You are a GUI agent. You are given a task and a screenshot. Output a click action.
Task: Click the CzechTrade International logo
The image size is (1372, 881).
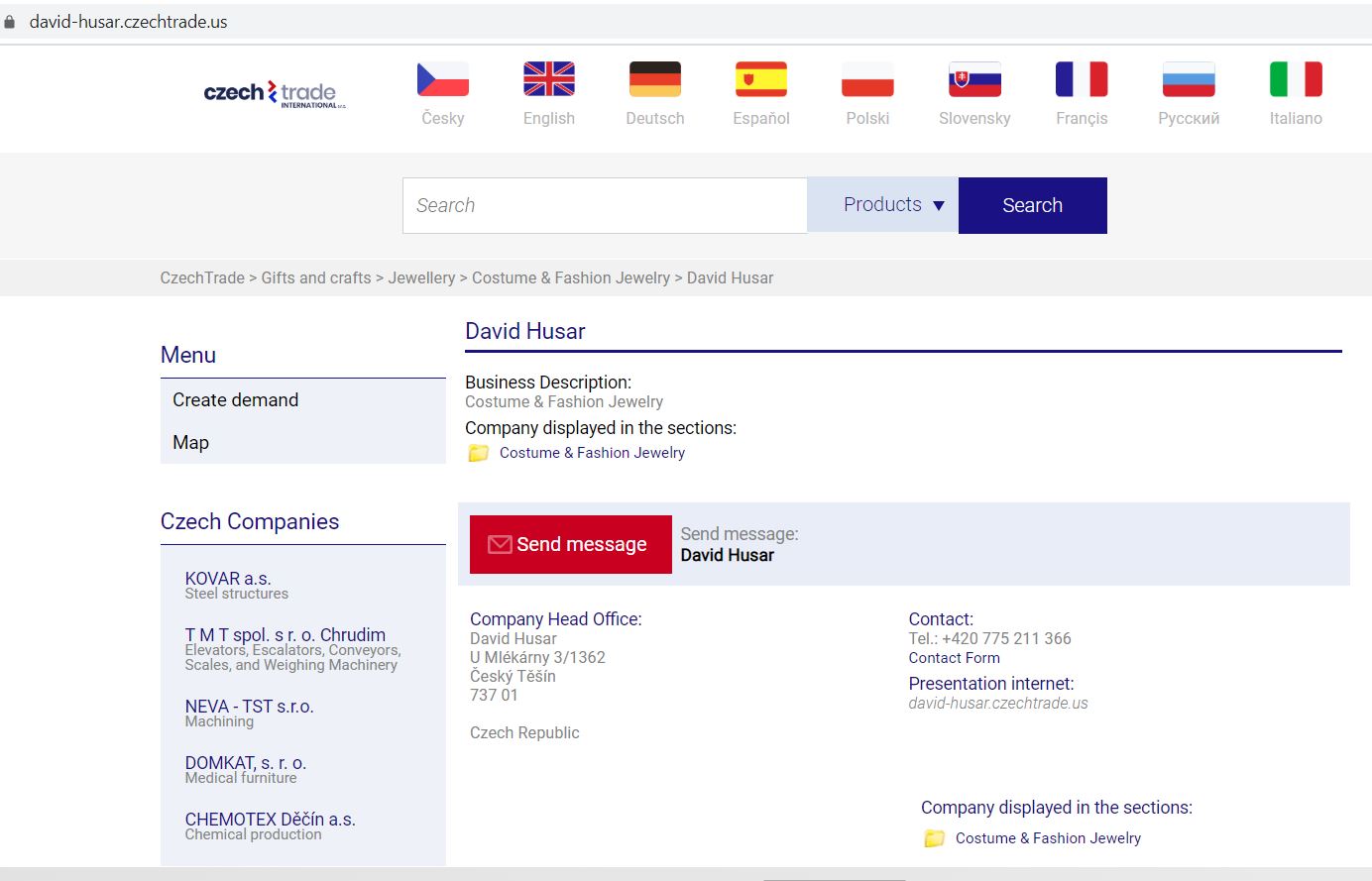[x=275, y=94]
